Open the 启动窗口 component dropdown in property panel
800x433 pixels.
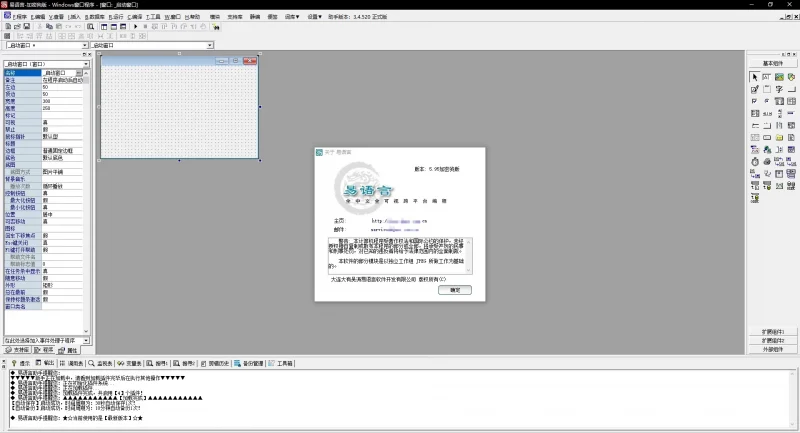[x=86, y=63]
